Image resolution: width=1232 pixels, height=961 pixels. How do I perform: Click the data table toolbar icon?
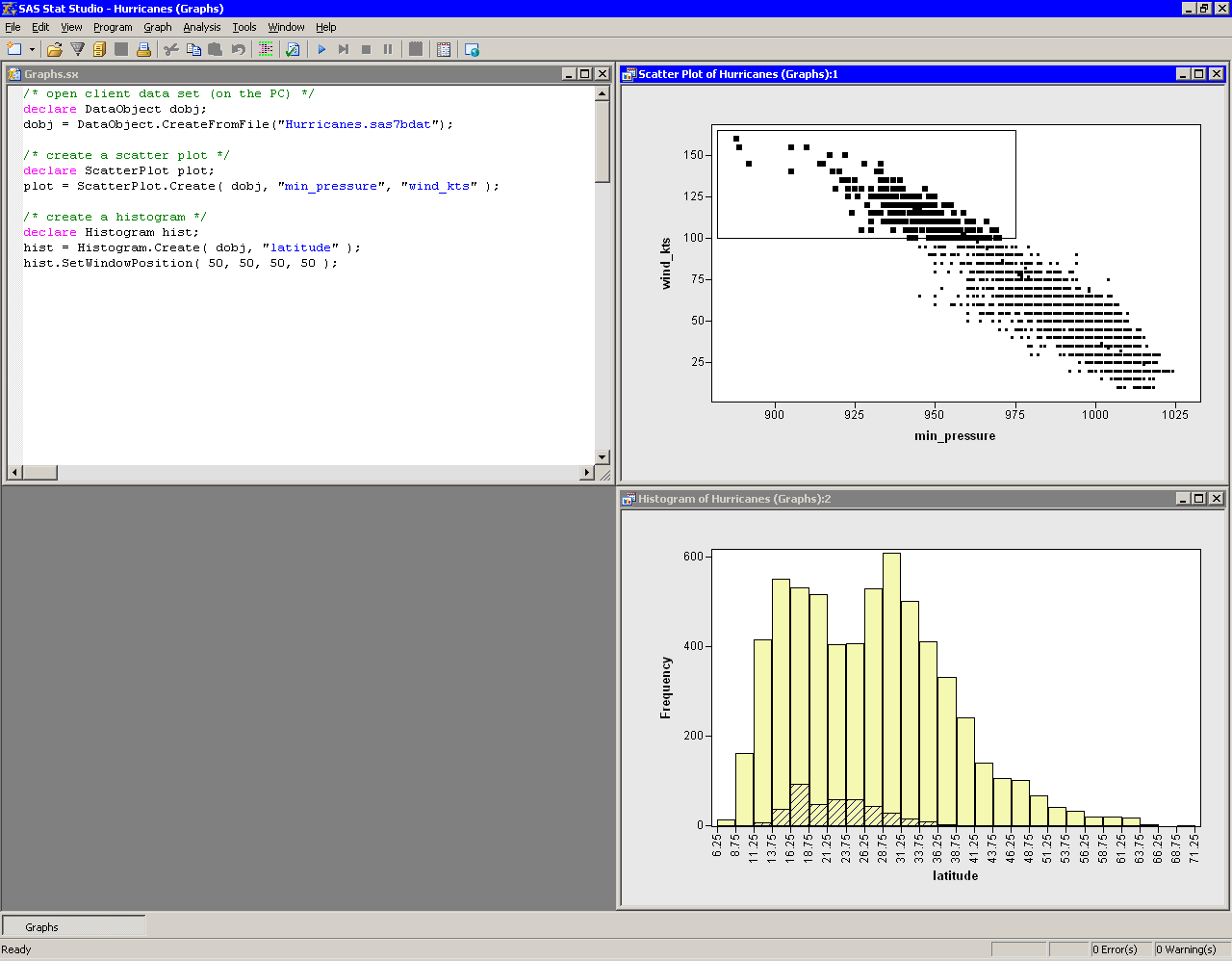[x=444, y=49]
